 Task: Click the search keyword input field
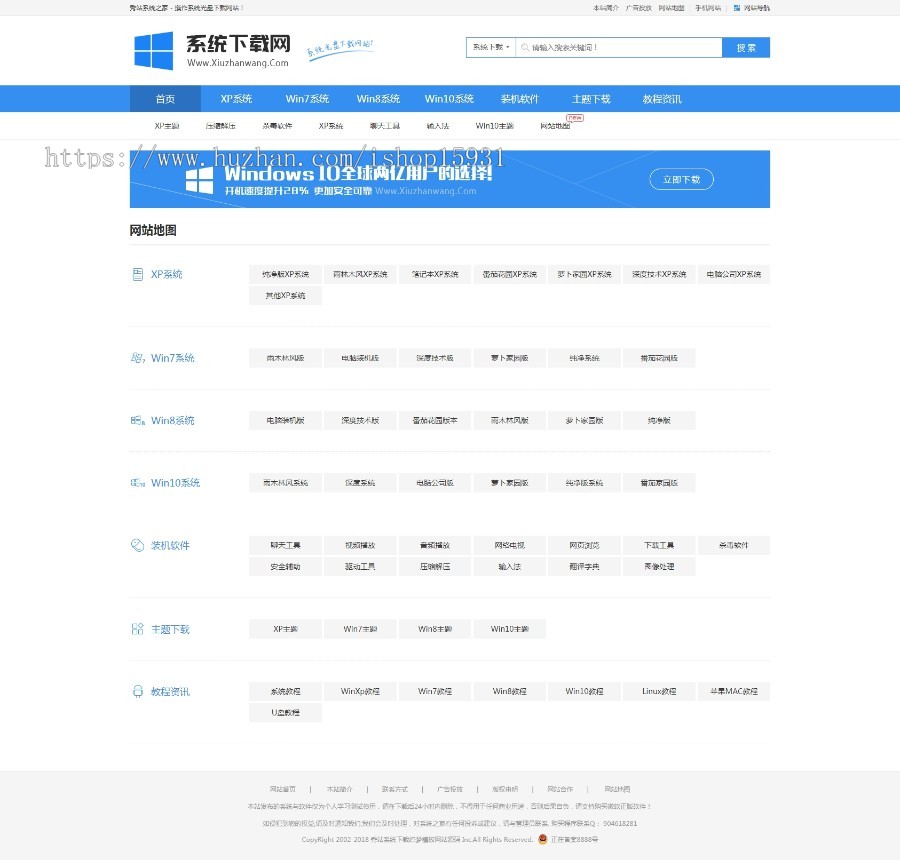pos(619,48)
